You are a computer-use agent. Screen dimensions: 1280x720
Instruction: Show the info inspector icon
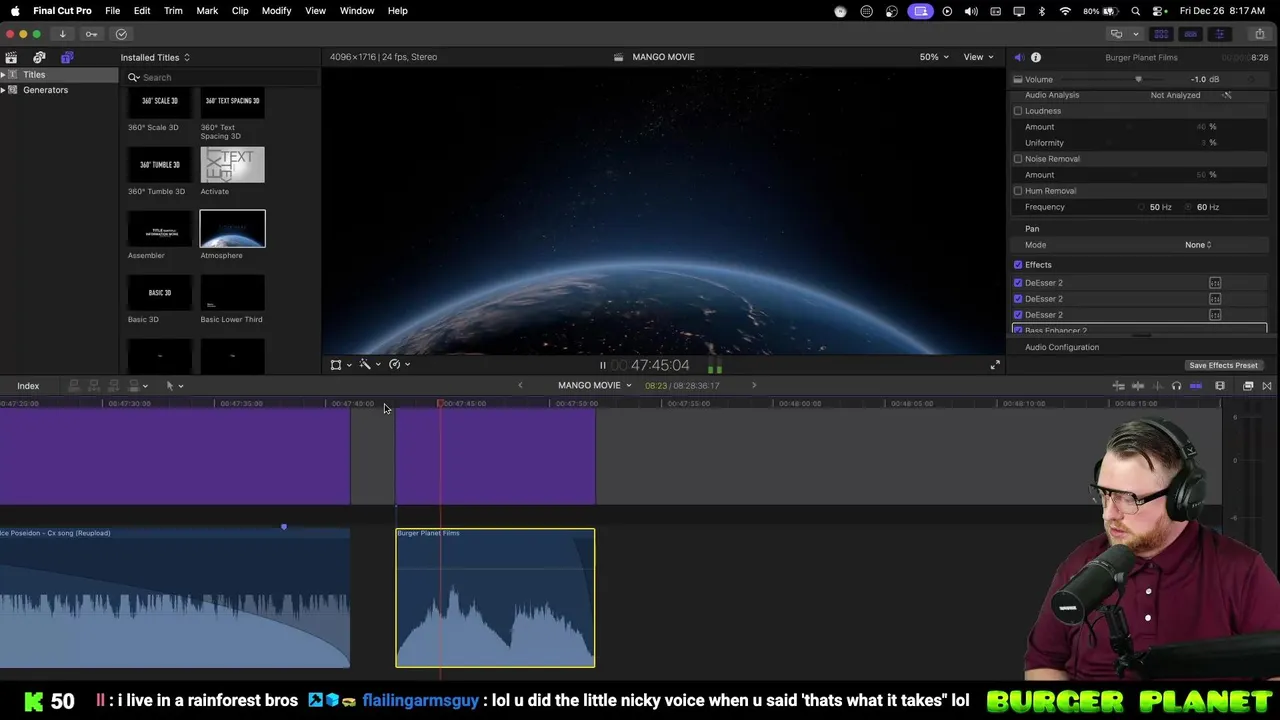[1036, 57]
